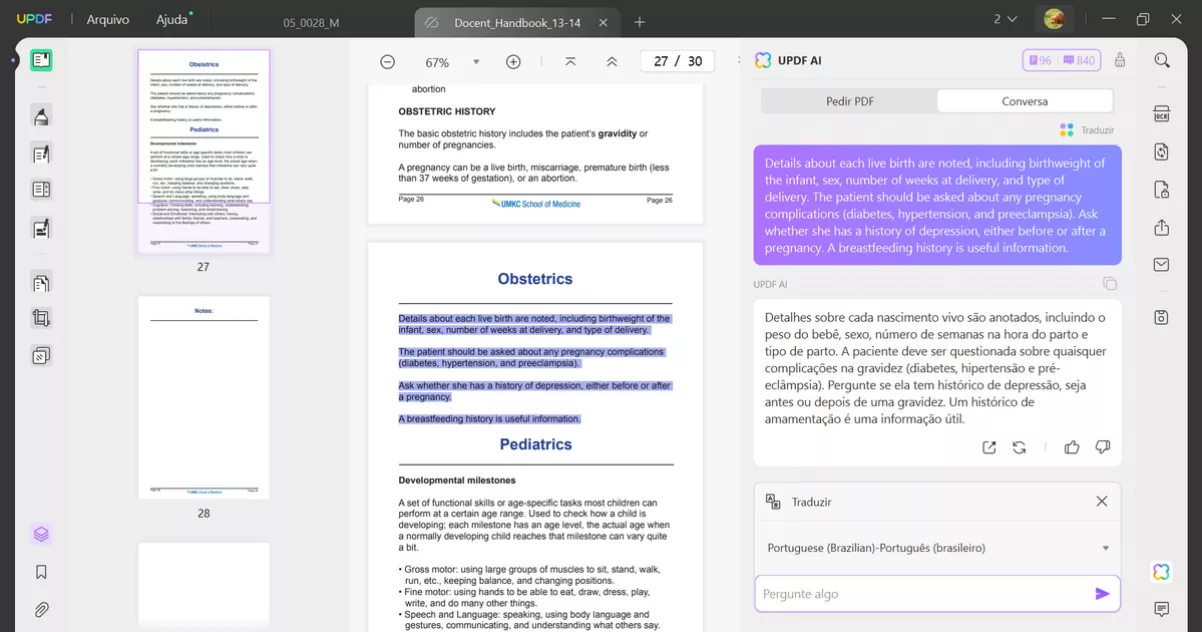Send the prompt with the arrow icon
Image resolution: width=1202 pixels, height=632 pixels.
[1102, 594]
